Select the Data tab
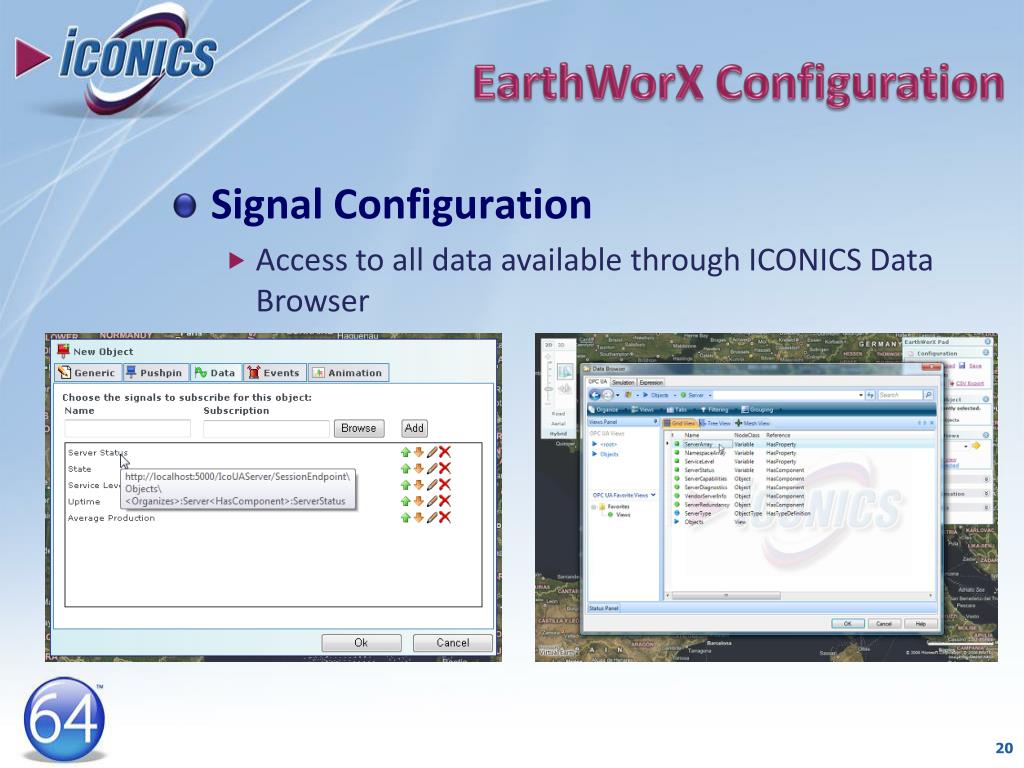 216,373
